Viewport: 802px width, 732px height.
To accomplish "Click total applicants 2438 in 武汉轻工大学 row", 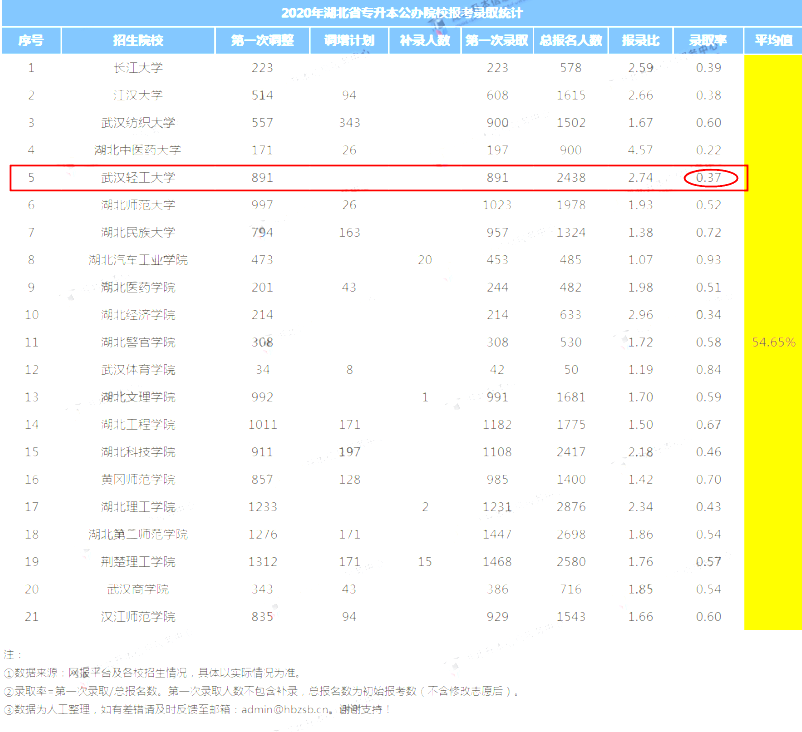I will click(571, 178).
